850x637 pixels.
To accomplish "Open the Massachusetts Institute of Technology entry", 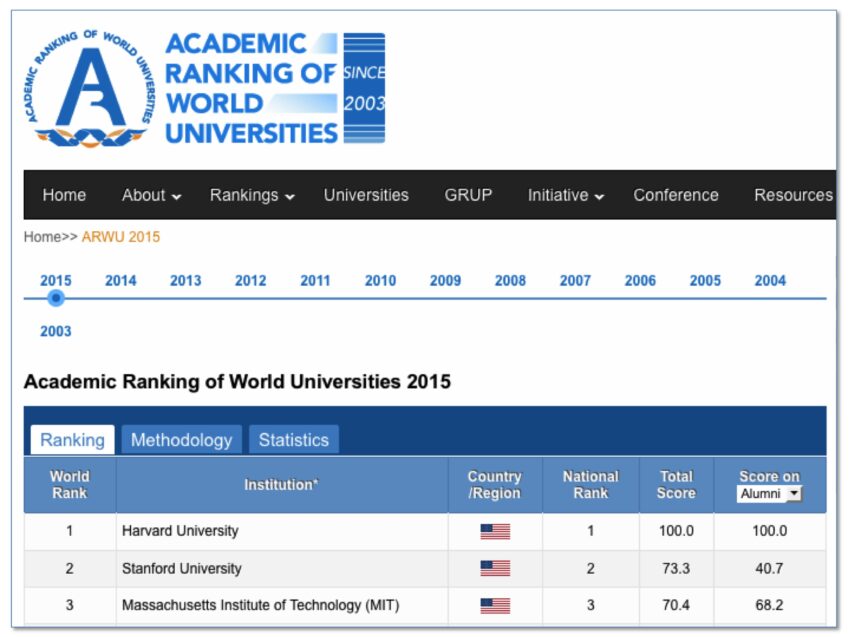I will coord(260,606).
